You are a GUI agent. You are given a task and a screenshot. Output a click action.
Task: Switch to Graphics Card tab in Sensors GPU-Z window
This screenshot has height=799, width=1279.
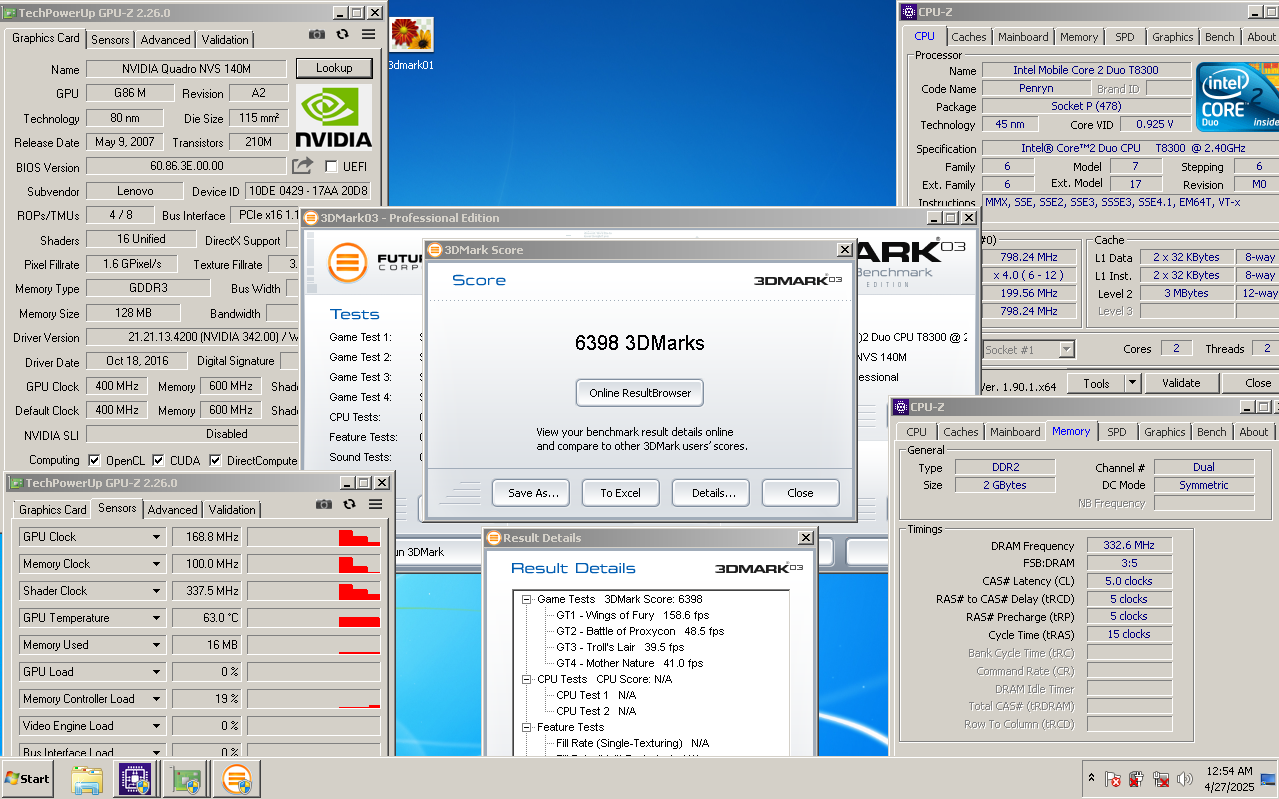point(53,510)
